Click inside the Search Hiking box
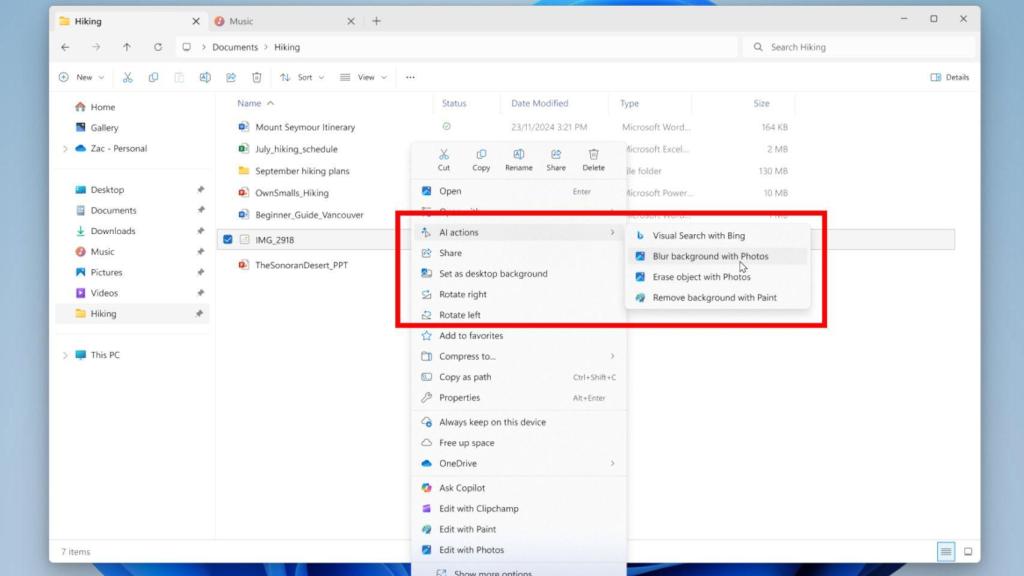This screenshot has height=576, width=1024. (860, 47)
